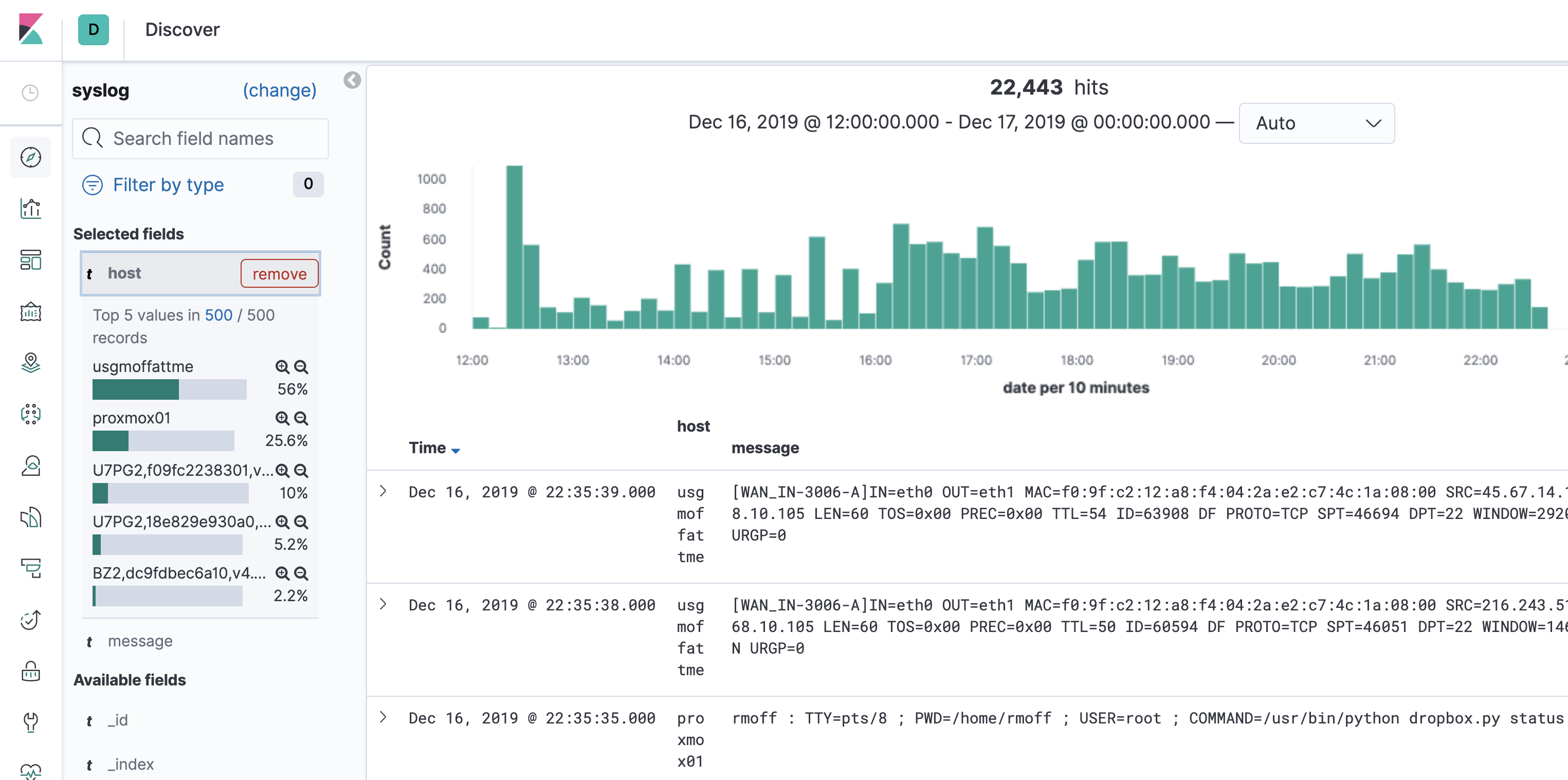Open the Dashboard app icon
Image resolution: width=1568 pixels, height=780 pixels.
click(x=30, y=260)
